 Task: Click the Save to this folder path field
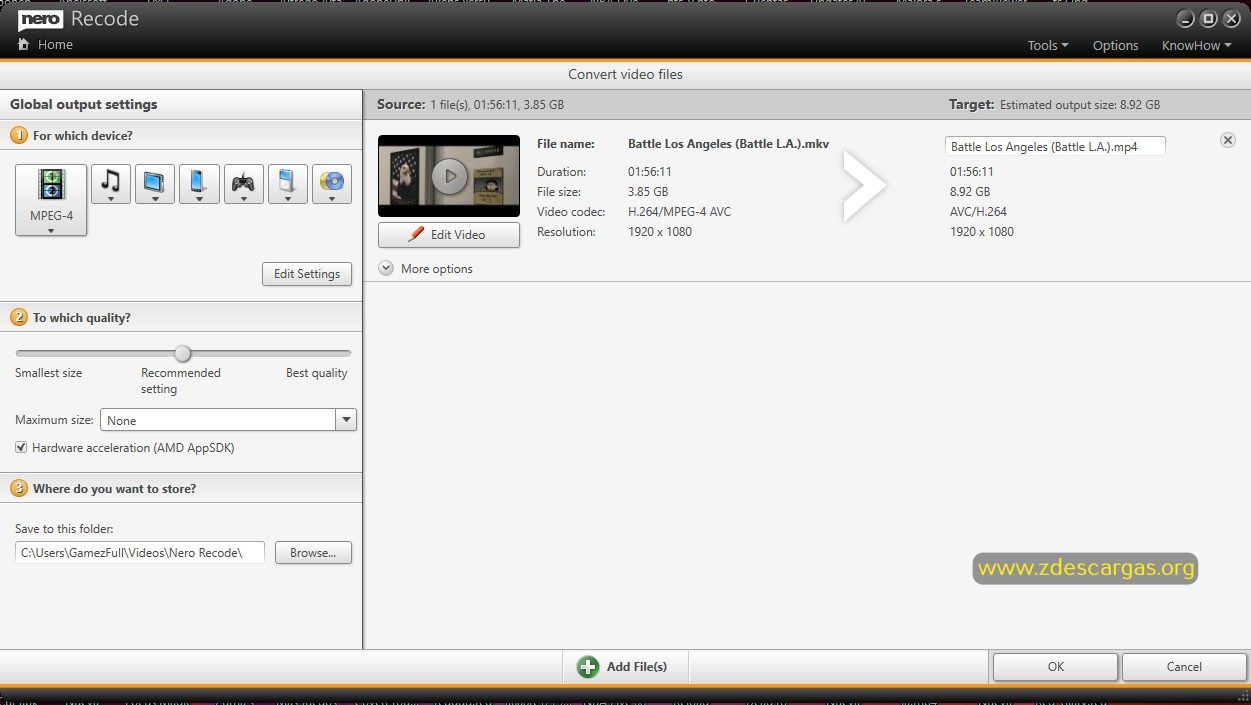[x=140, y=553]
